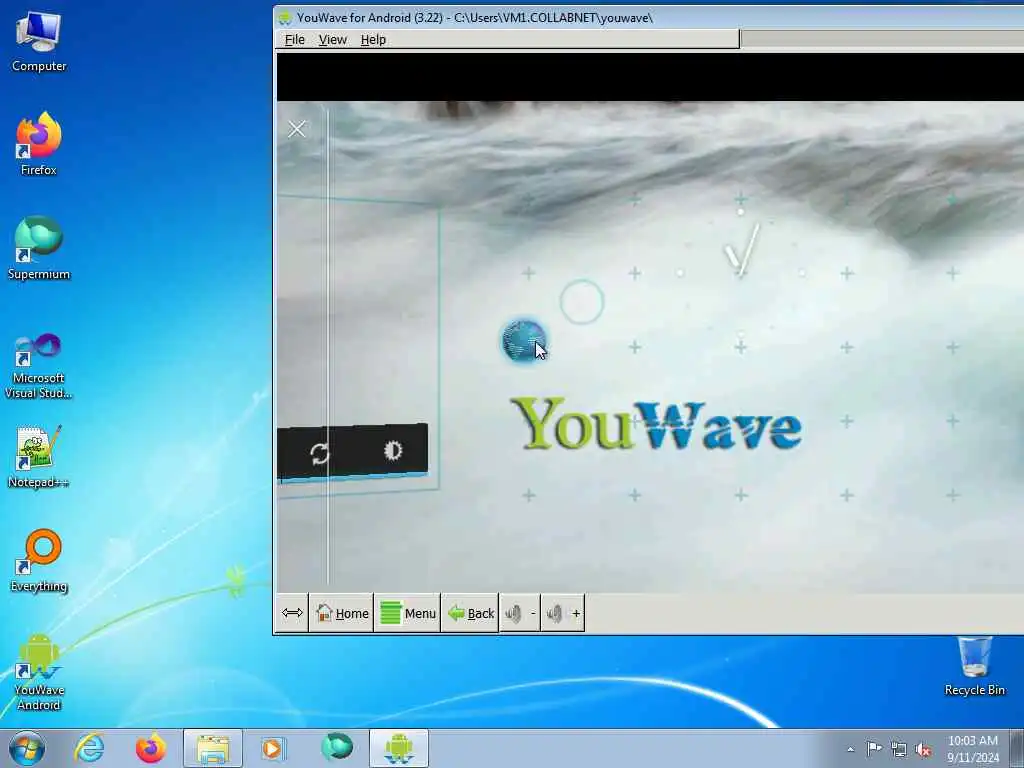Select the Computer desktop icon

tap(39, 41)
